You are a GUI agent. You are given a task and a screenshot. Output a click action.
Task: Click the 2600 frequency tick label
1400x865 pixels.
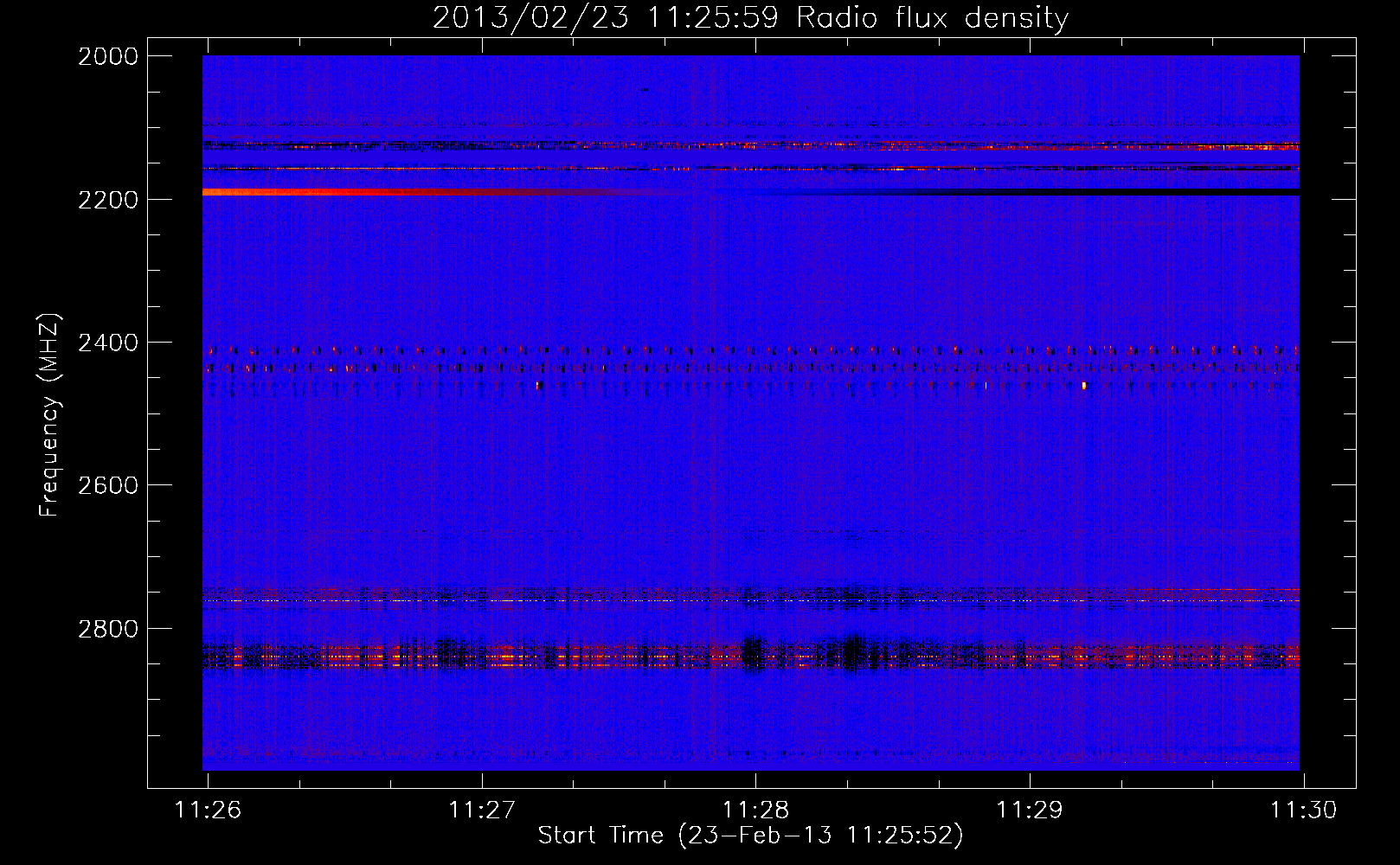[108, 485]
